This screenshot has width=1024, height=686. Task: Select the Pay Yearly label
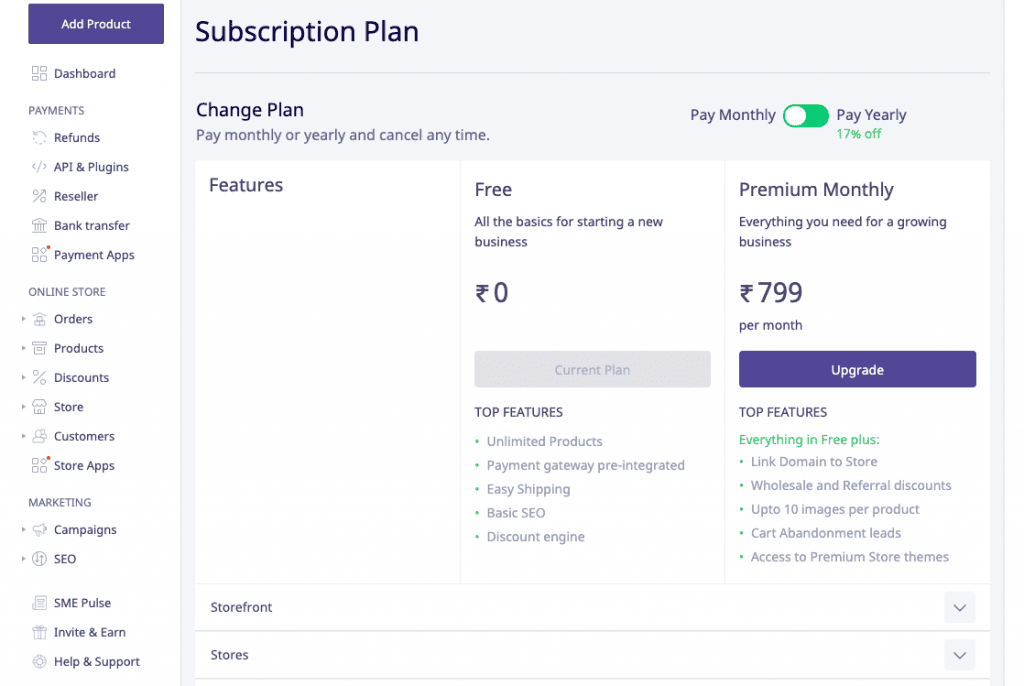coord(871,115)
